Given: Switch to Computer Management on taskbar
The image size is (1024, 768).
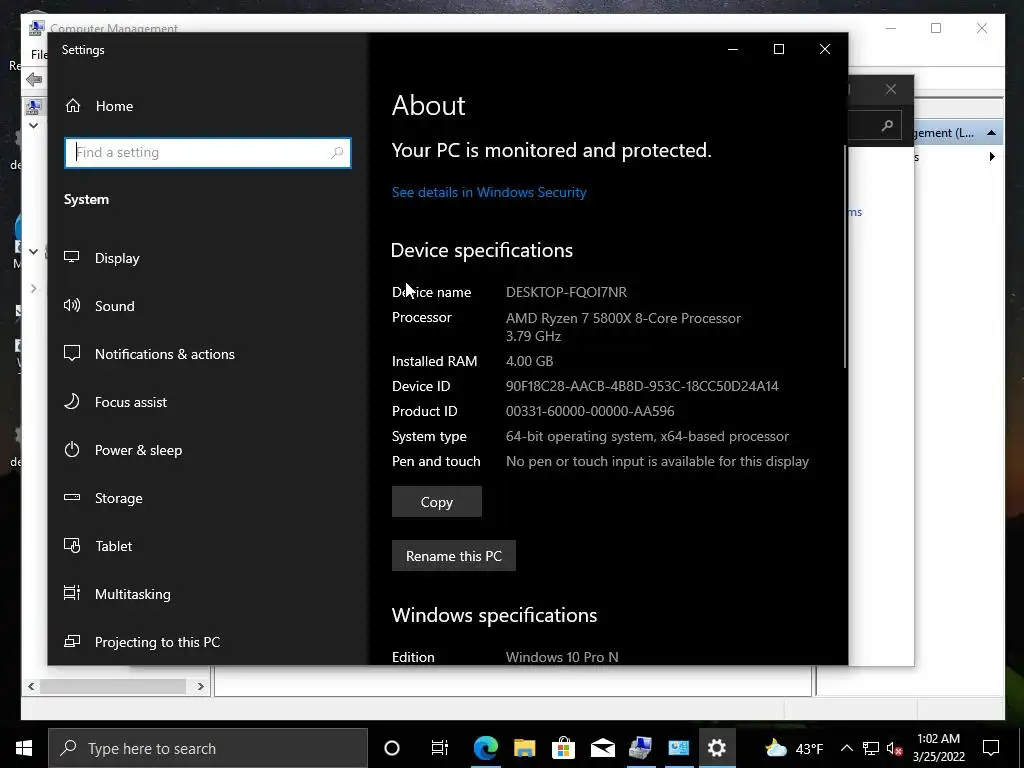Looking at the screenshot, I should click(x=641, y=748).
